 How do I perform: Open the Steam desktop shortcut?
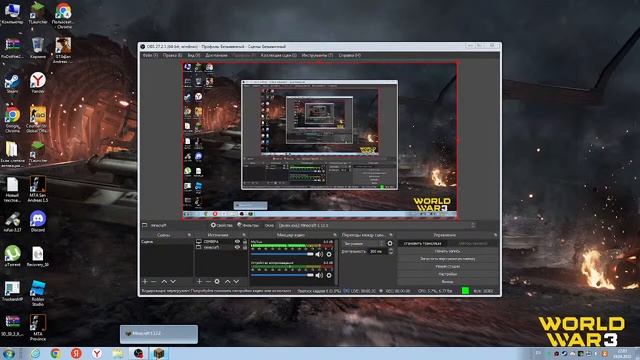pyautogui.click(x=12, y=83)
